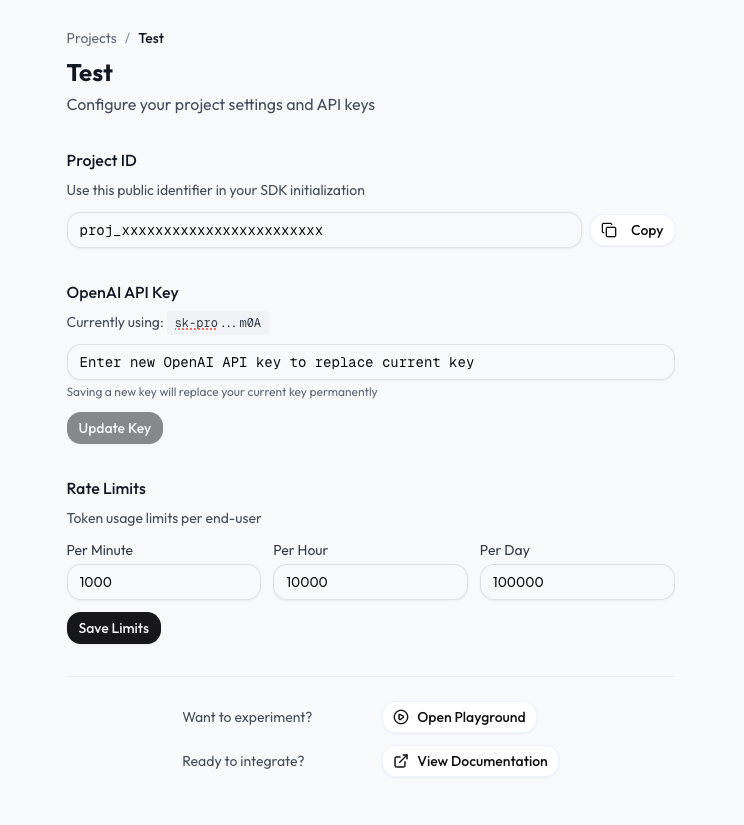This screenshot has width=744, height=825.
Task: Click the copy icon beside Project ID
Action: coord(609,230)
